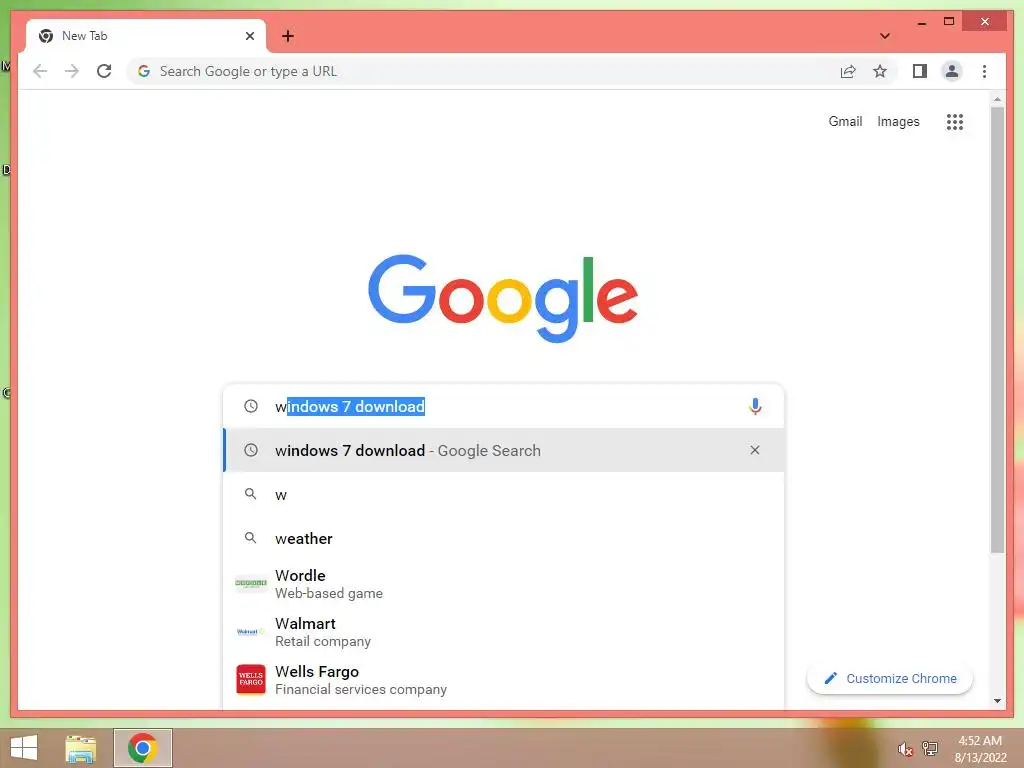1024x768 pixels.
Task: Click the Walmart logo in suggestions
Action: coord(251,632)
